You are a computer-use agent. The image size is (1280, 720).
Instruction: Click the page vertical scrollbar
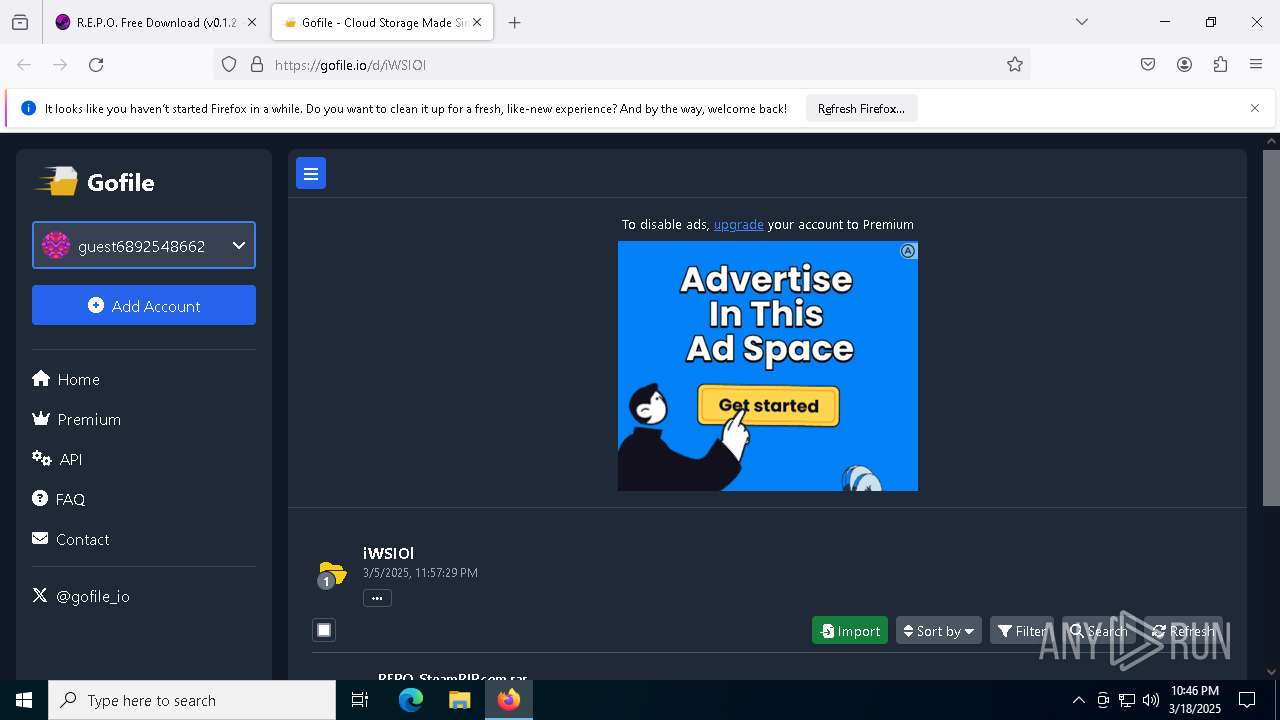click(x=1271, y=328)
